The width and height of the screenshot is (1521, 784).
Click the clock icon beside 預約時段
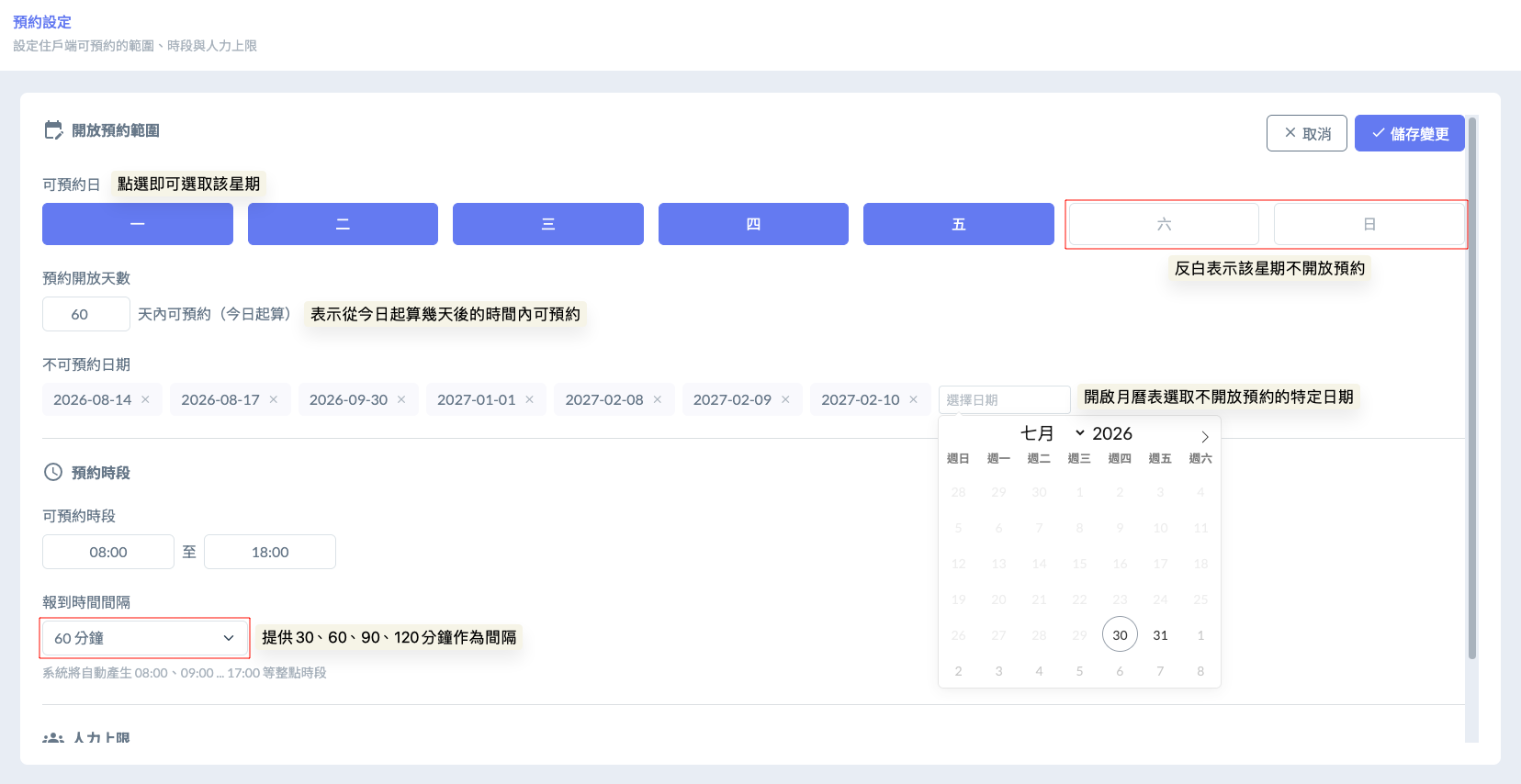53,472
